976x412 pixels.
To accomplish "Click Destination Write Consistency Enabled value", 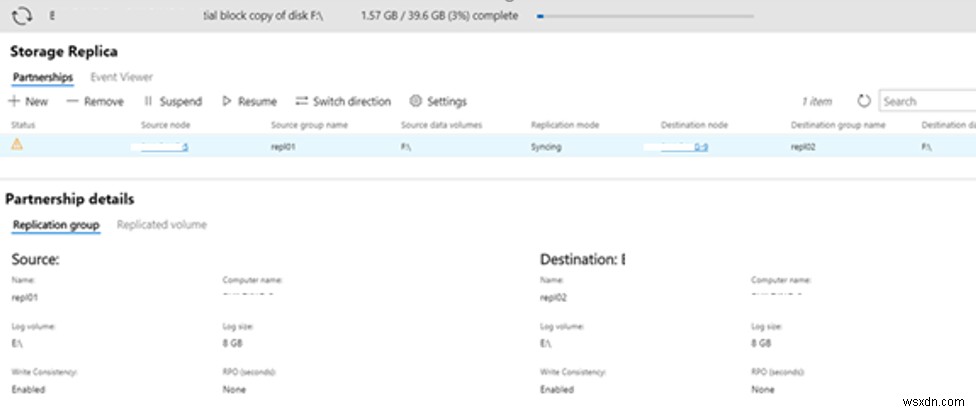I will click(557, 390).
